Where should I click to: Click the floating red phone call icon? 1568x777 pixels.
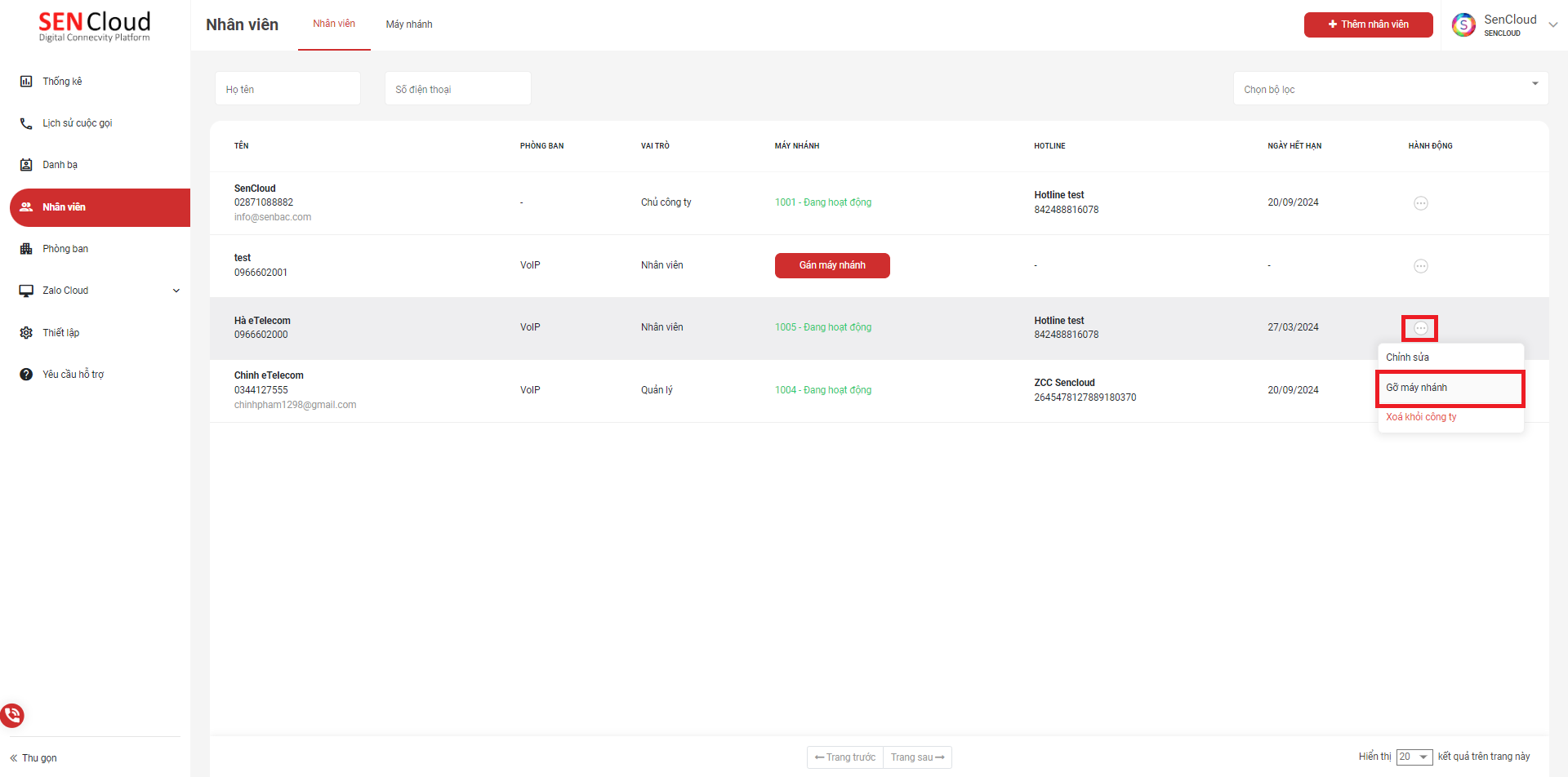(12, 716)
